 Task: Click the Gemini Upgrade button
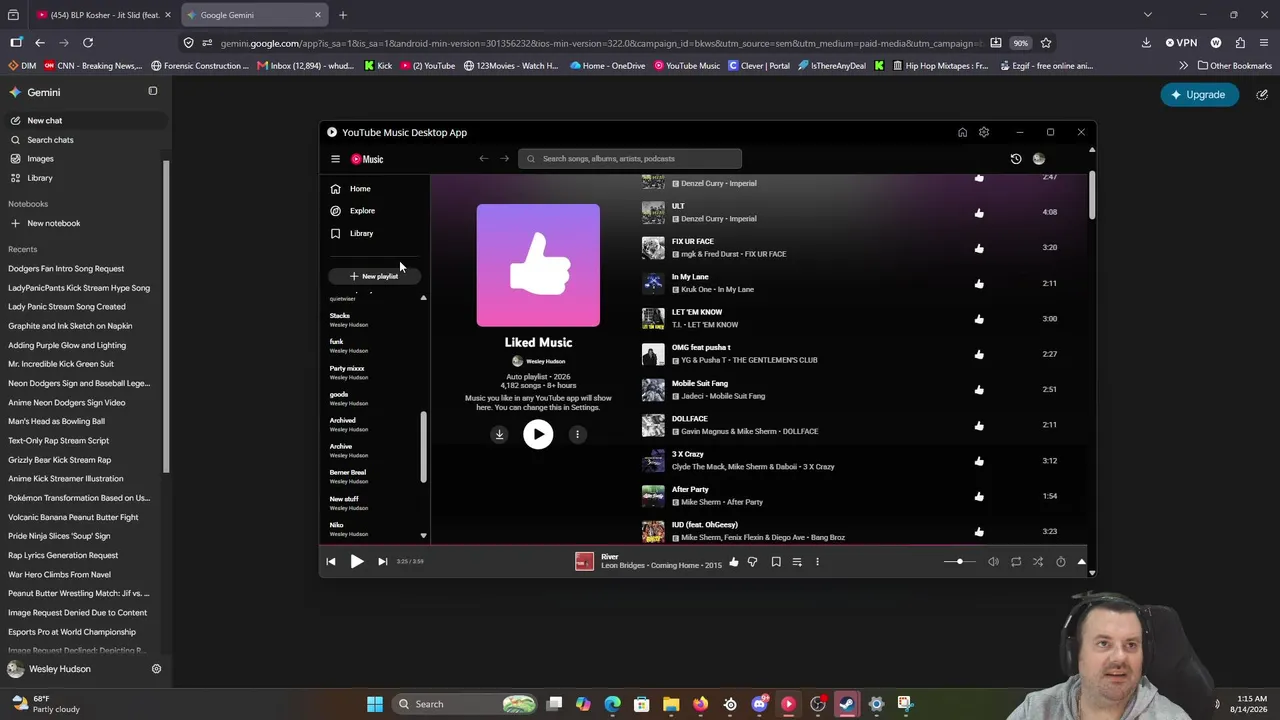click(x=1198, y=95)
